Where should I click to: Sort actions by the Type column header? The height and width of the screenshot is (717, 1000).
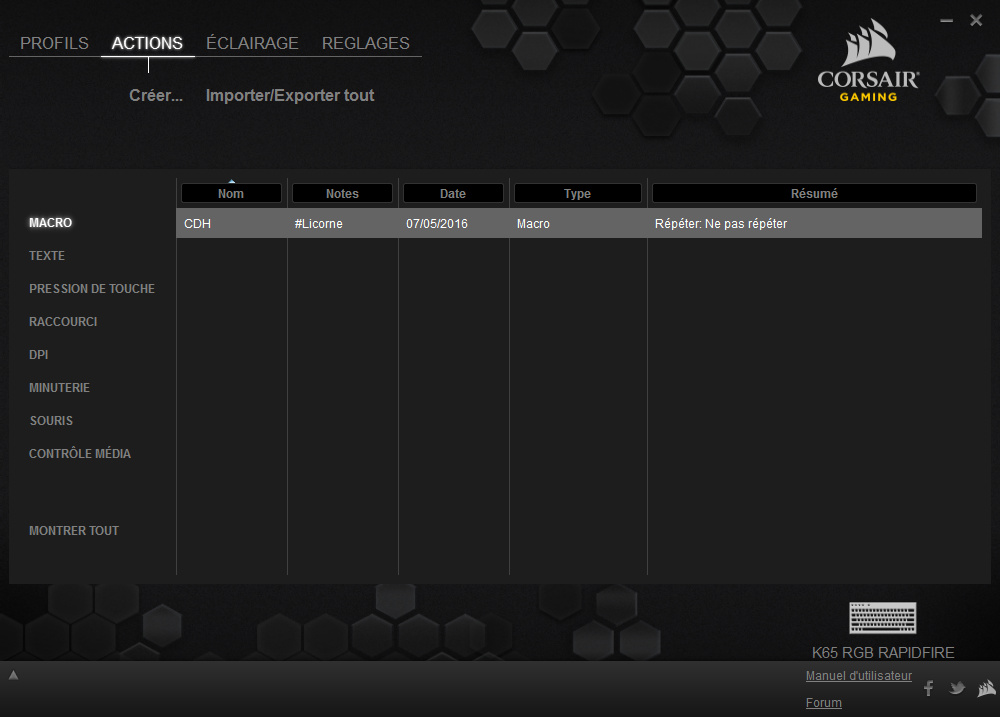click(x=577, y=194)
